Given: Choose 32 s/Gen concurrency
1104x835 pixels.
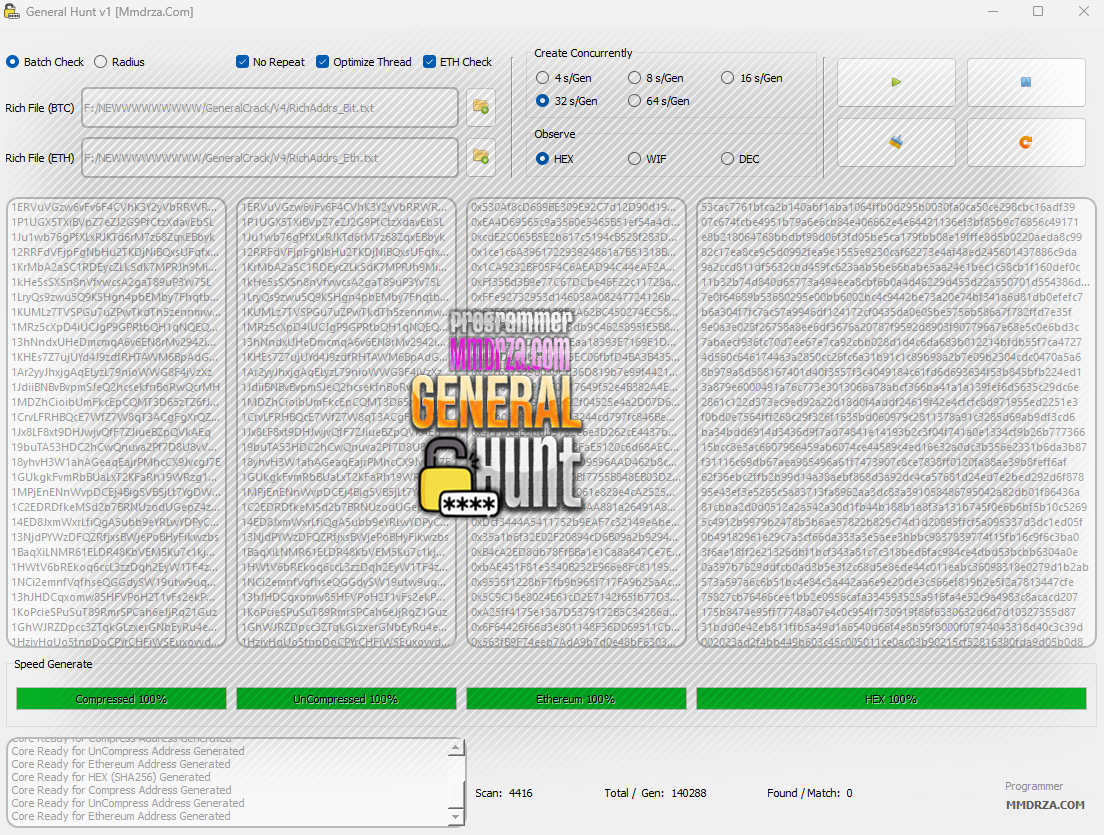Looking at the screenshot, I should click(567, 101).
